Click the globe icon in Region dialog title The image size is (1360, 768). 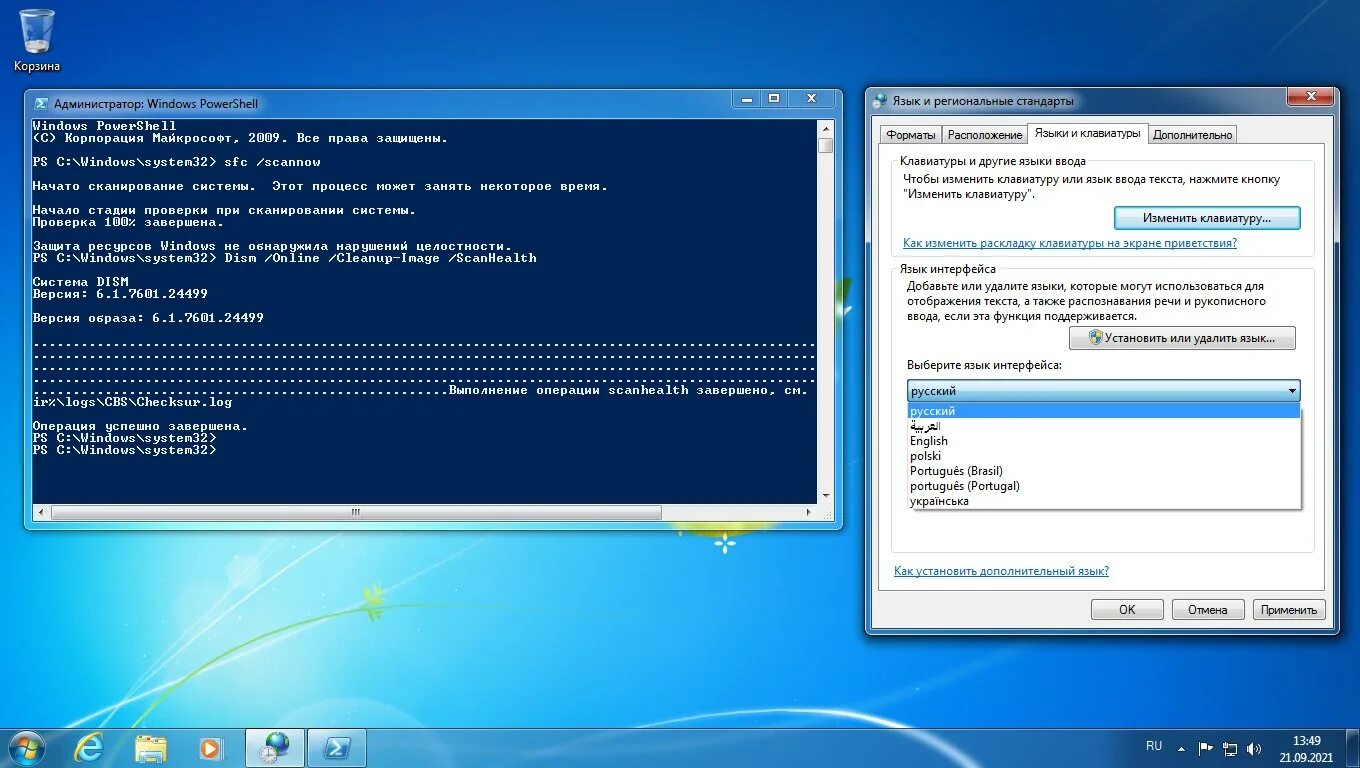point(880,101)
